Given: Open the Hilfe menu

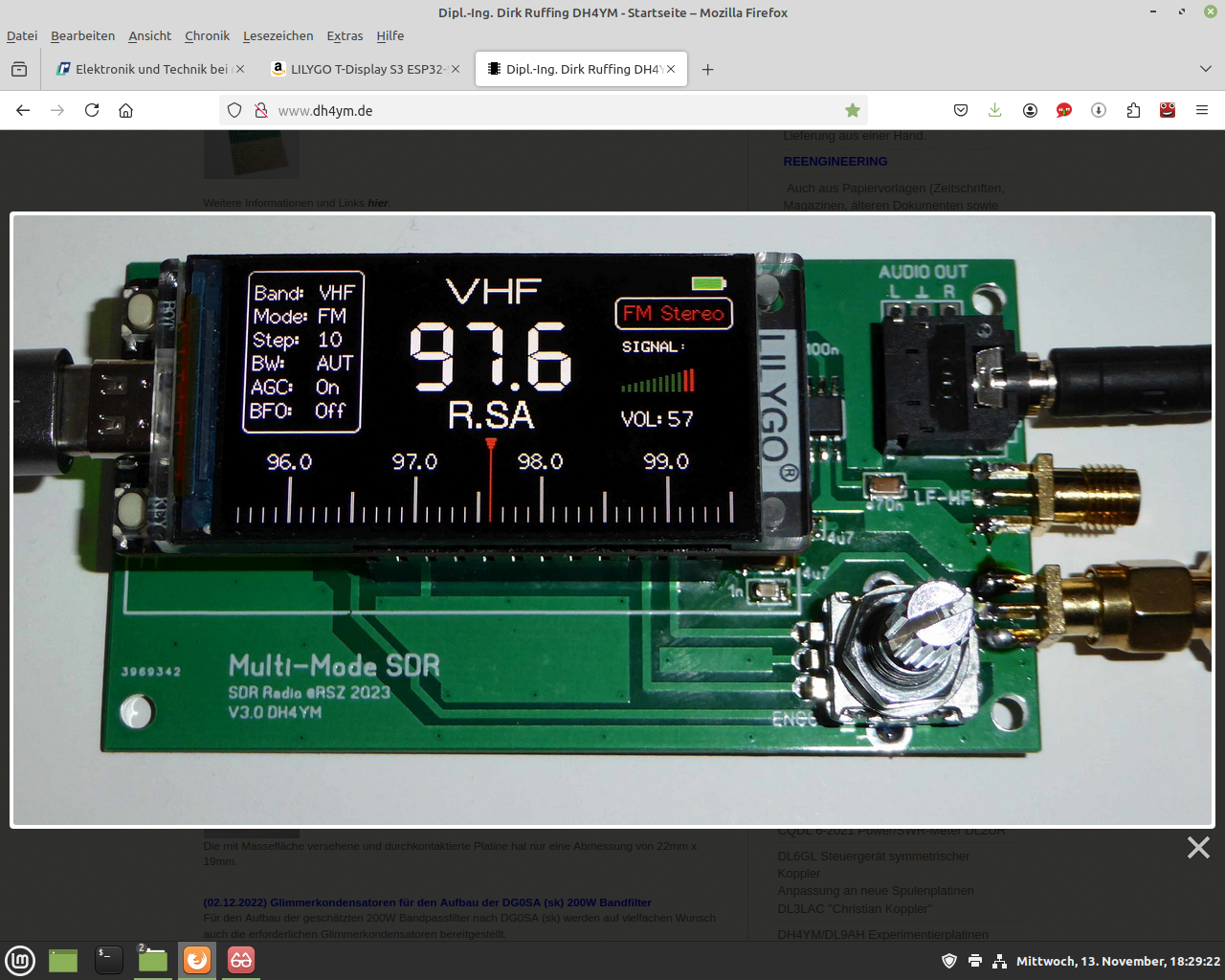Looking at the screenshot, I should (390, 35).
